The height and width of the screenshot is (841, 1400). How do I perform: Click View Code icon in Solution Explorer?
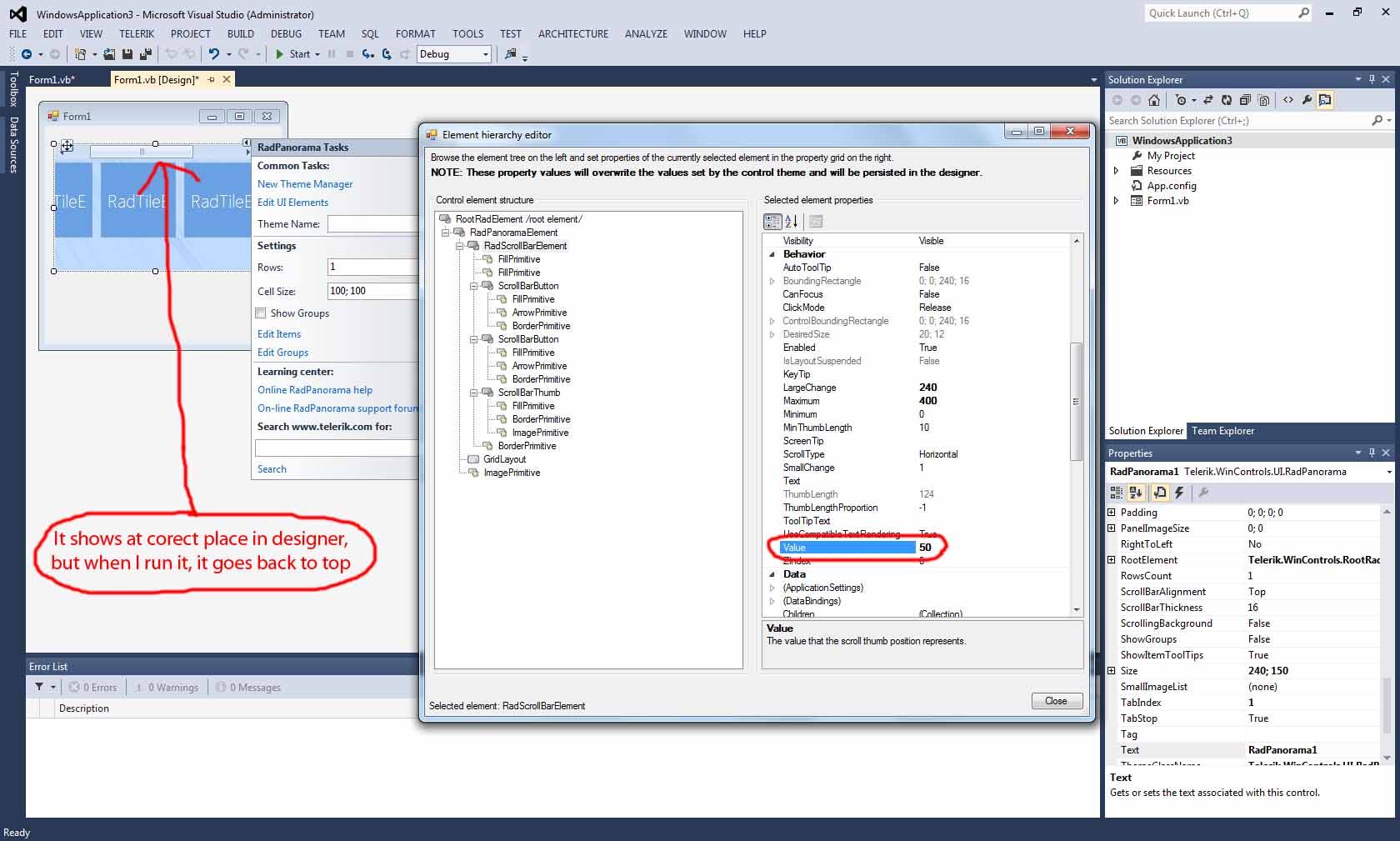coord(1288,100)
